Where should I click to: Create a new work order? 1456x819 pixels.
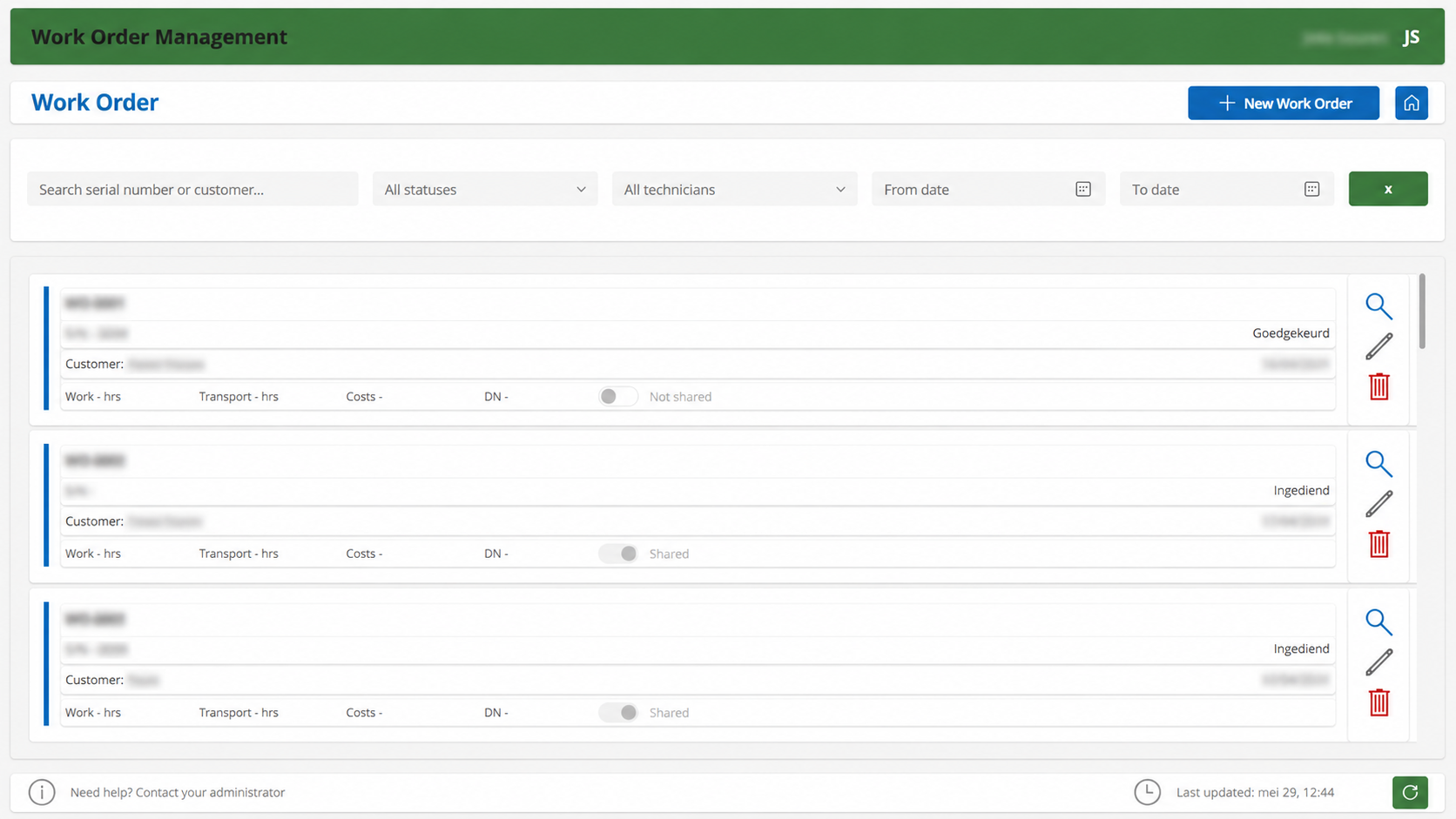[1283, 103]
